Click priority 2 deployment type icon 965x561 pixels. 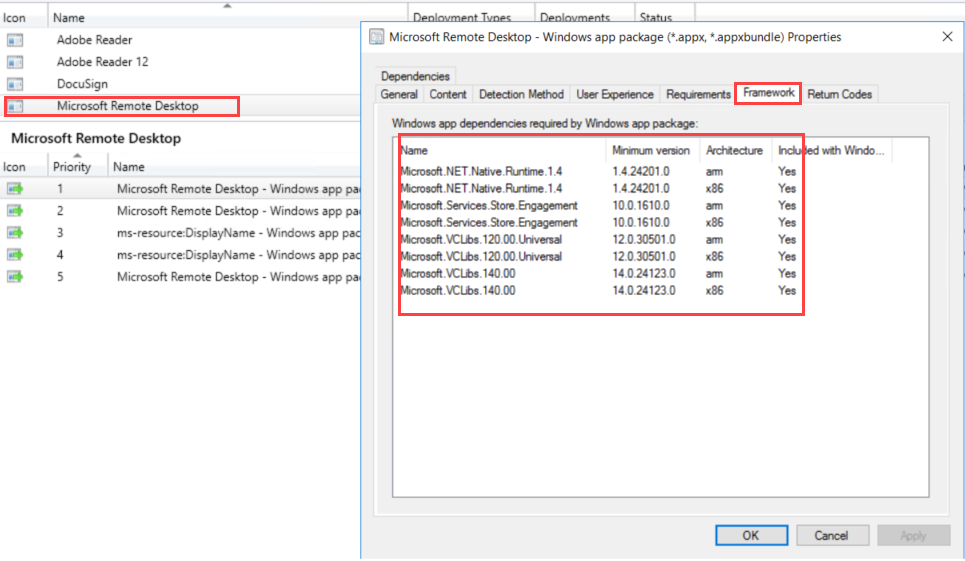coord(15,210)
